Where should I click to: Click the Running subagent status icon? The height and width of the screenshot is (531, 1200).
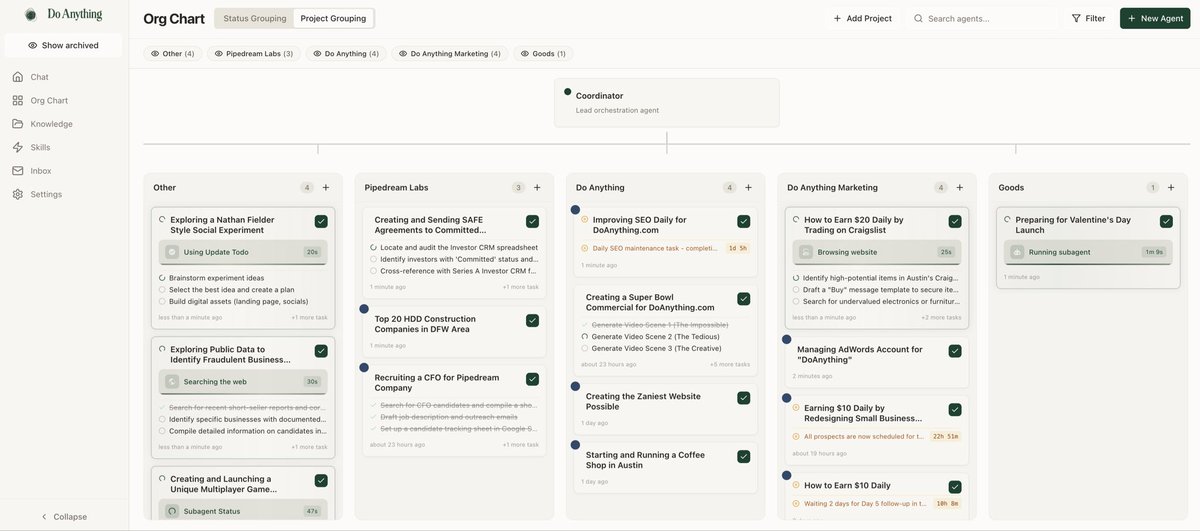pyautogui.click(x=1017, y=252)
